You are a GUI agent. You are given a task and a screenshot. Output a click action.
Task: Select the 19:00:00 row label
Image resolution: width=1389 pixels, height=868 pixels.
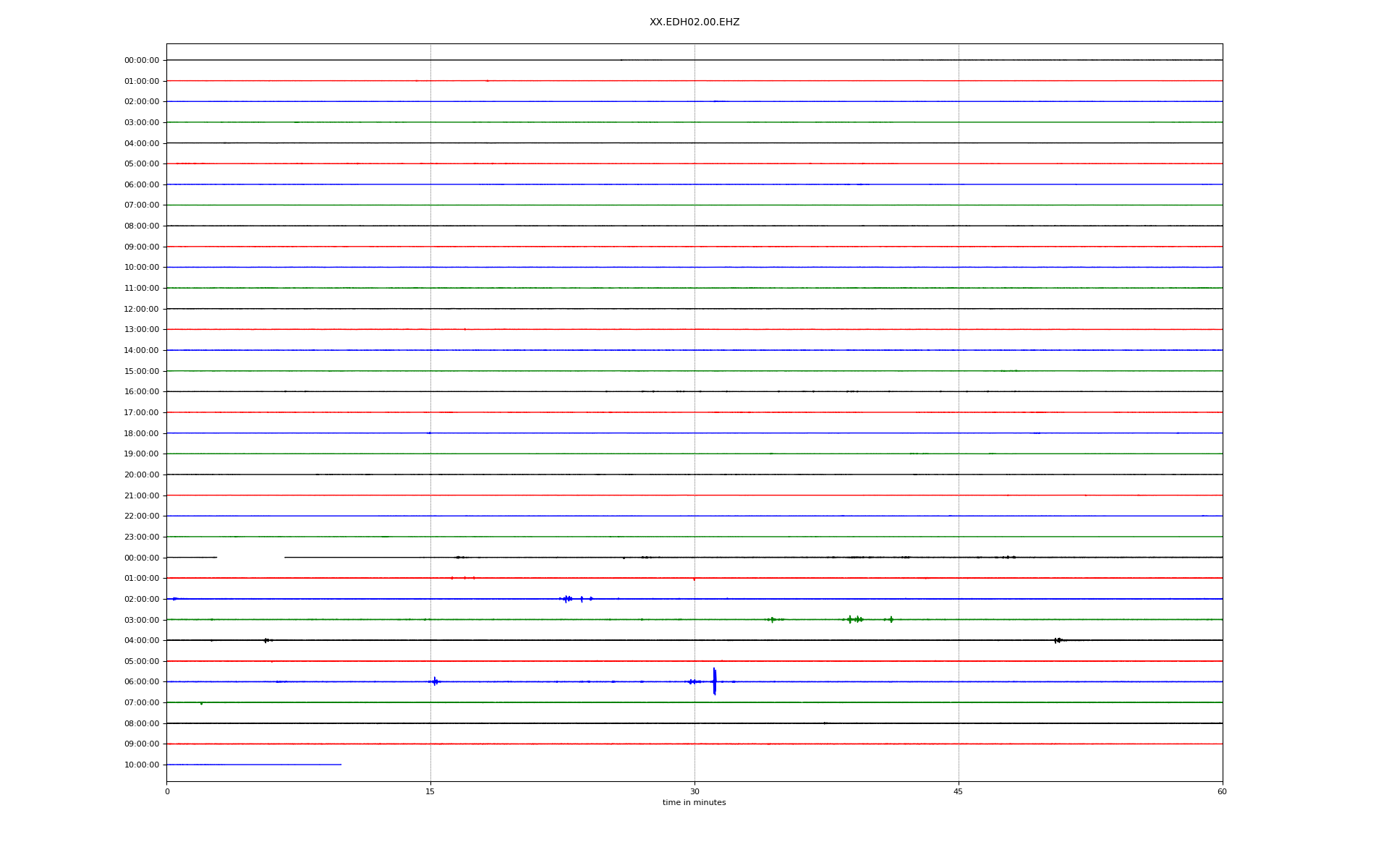pos(142,454)
